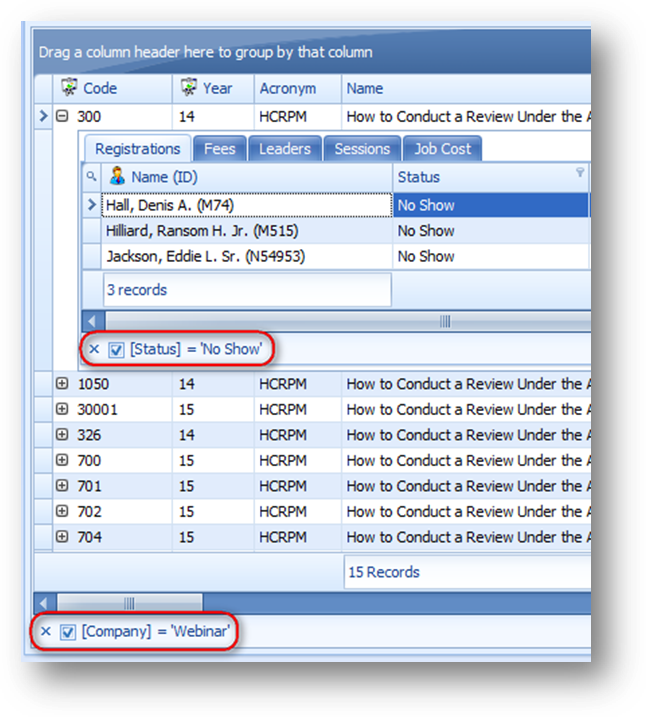Switch to the Fees tab
Screen dimensions: 646x717
pyautogui.click(x=219, y=149)
